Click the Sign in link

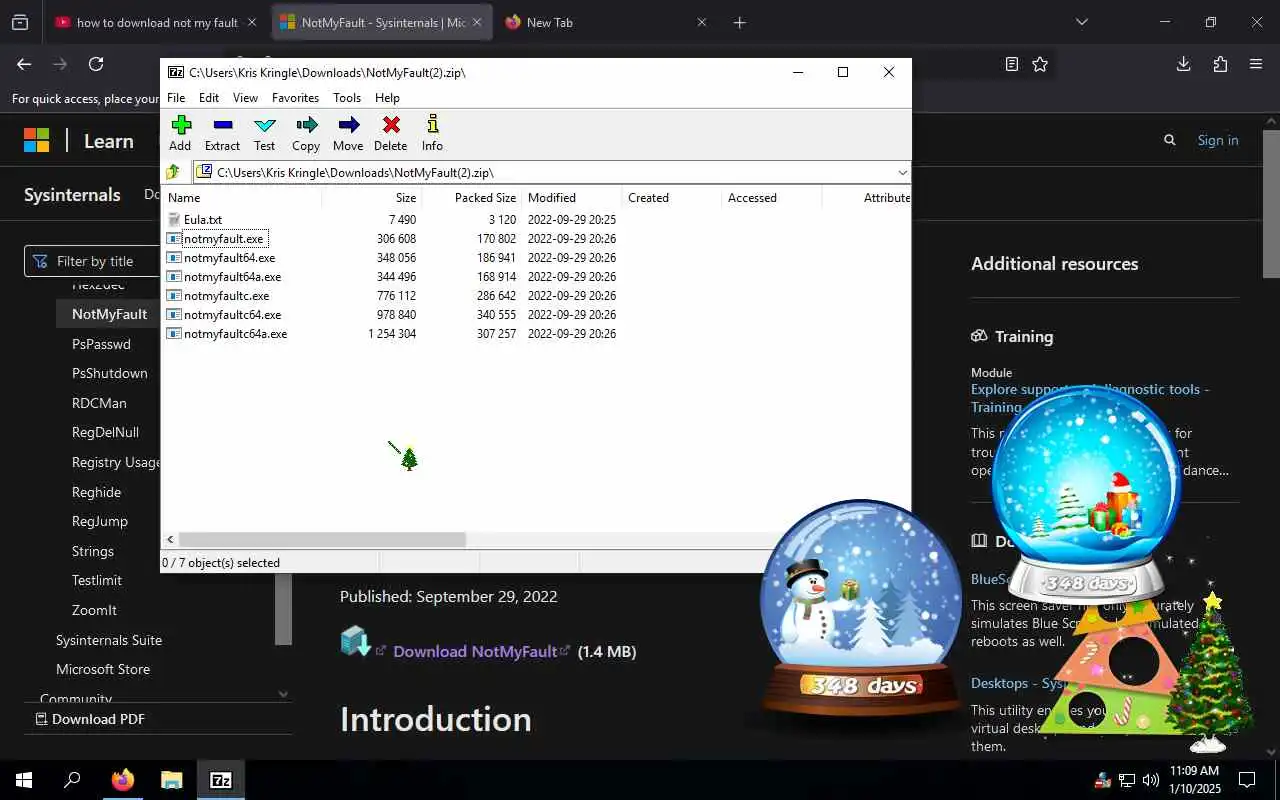pos(1218,140)
